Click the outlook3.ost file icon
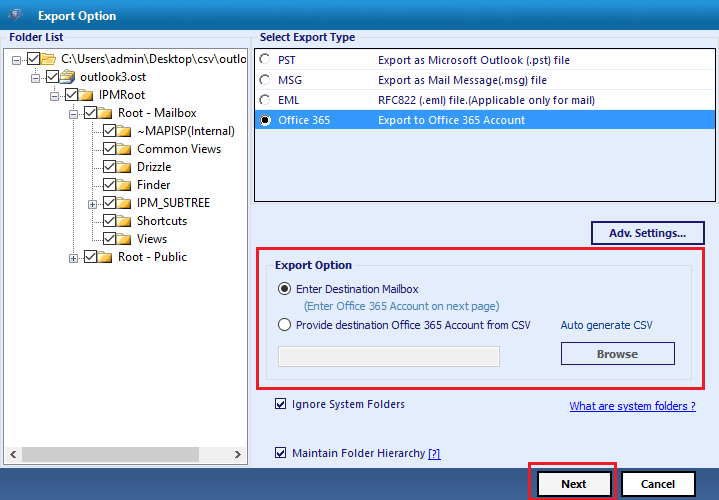This screenshot has width=719, height=500. 67,77
